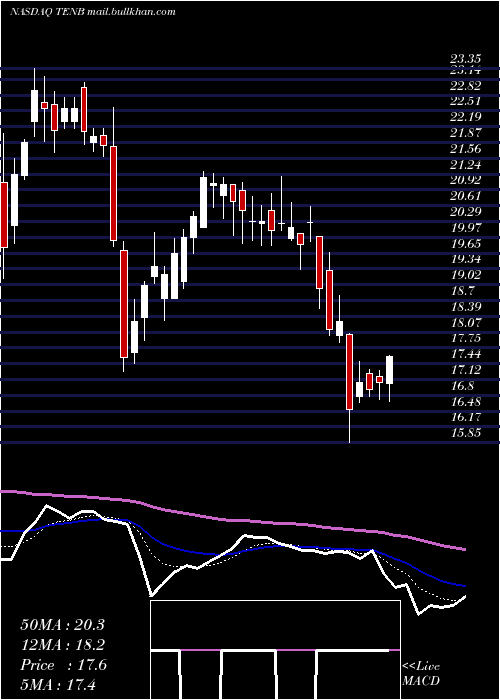Click the 21.24 price axis label
Image resolution: width=500 pixels, height=700 pixels.
coord(465,165)
